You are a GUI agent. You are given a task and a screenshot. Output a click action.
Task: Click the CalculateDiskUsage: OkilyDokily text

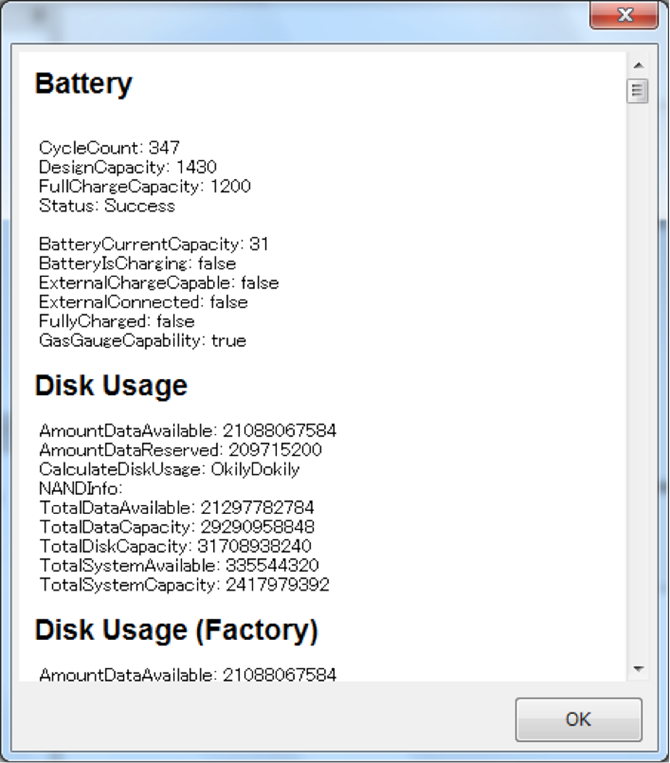click(169, 469)
